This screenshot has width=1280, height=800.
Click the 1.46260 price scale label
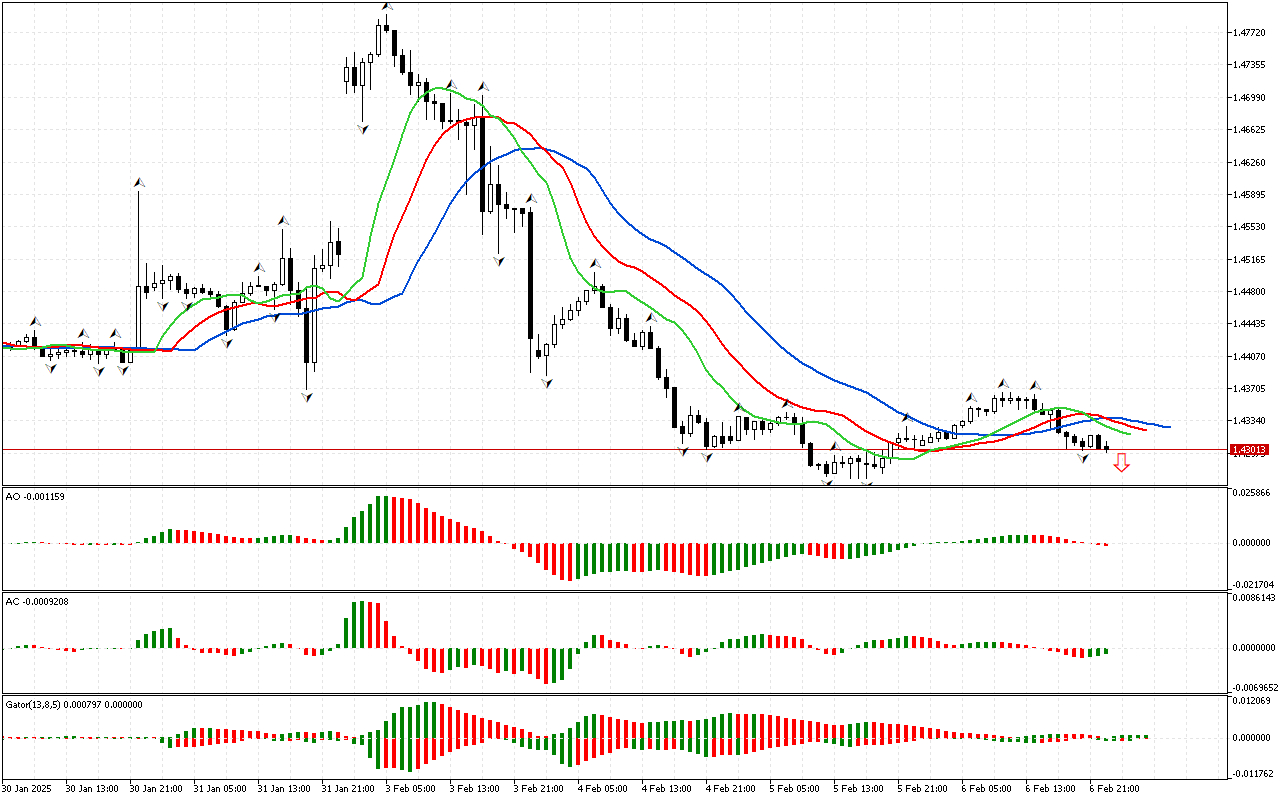[1249, 162]
